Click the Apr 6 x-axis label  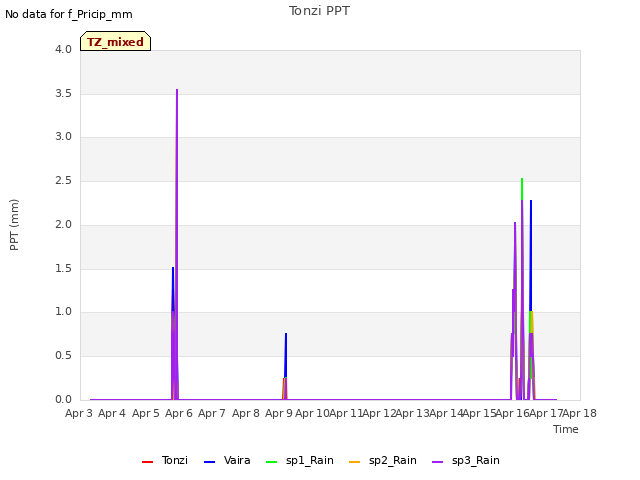click(x=179, y=413)
